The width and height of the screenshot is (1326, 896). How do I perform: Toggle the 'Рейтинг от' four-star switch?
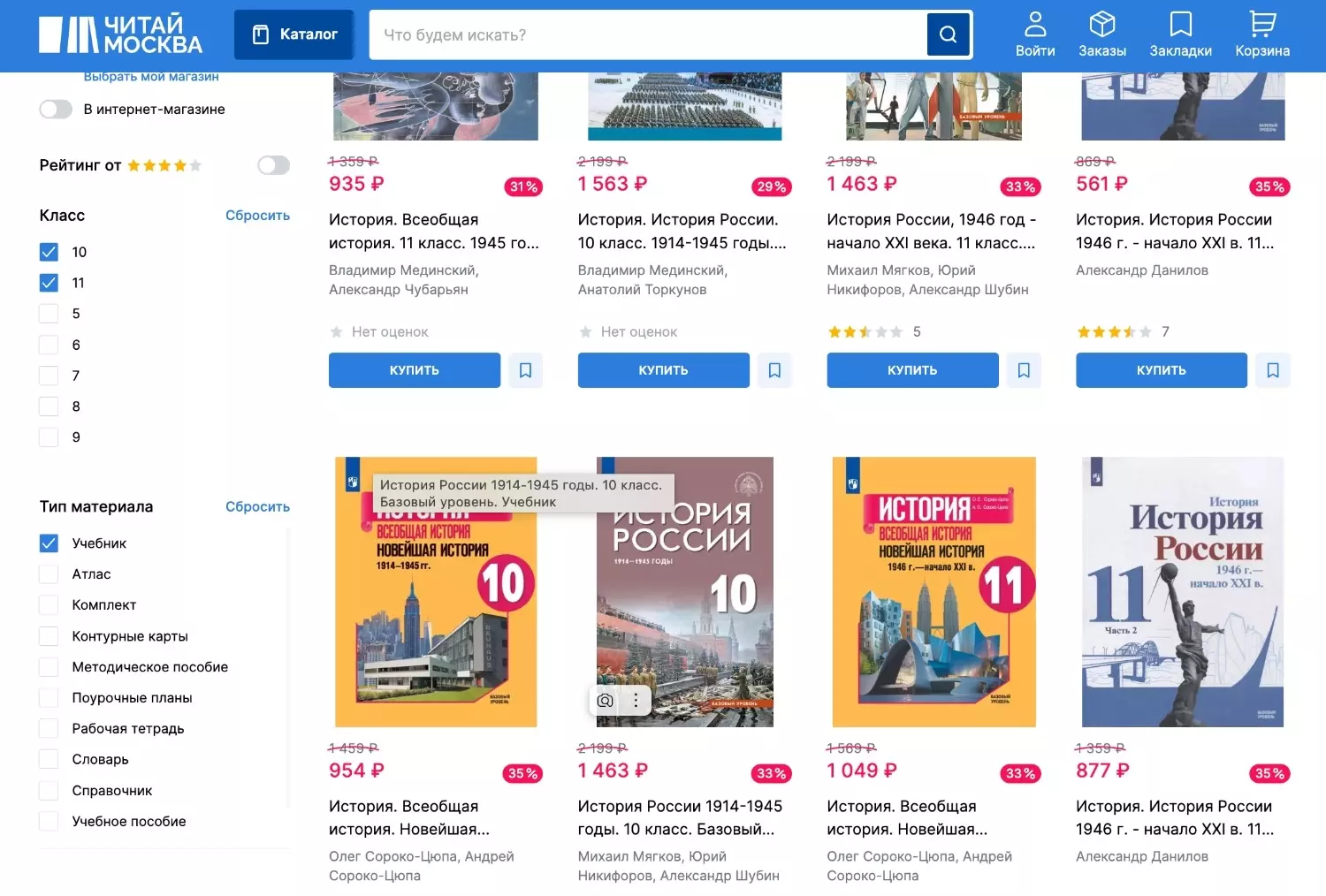point(273,165)
